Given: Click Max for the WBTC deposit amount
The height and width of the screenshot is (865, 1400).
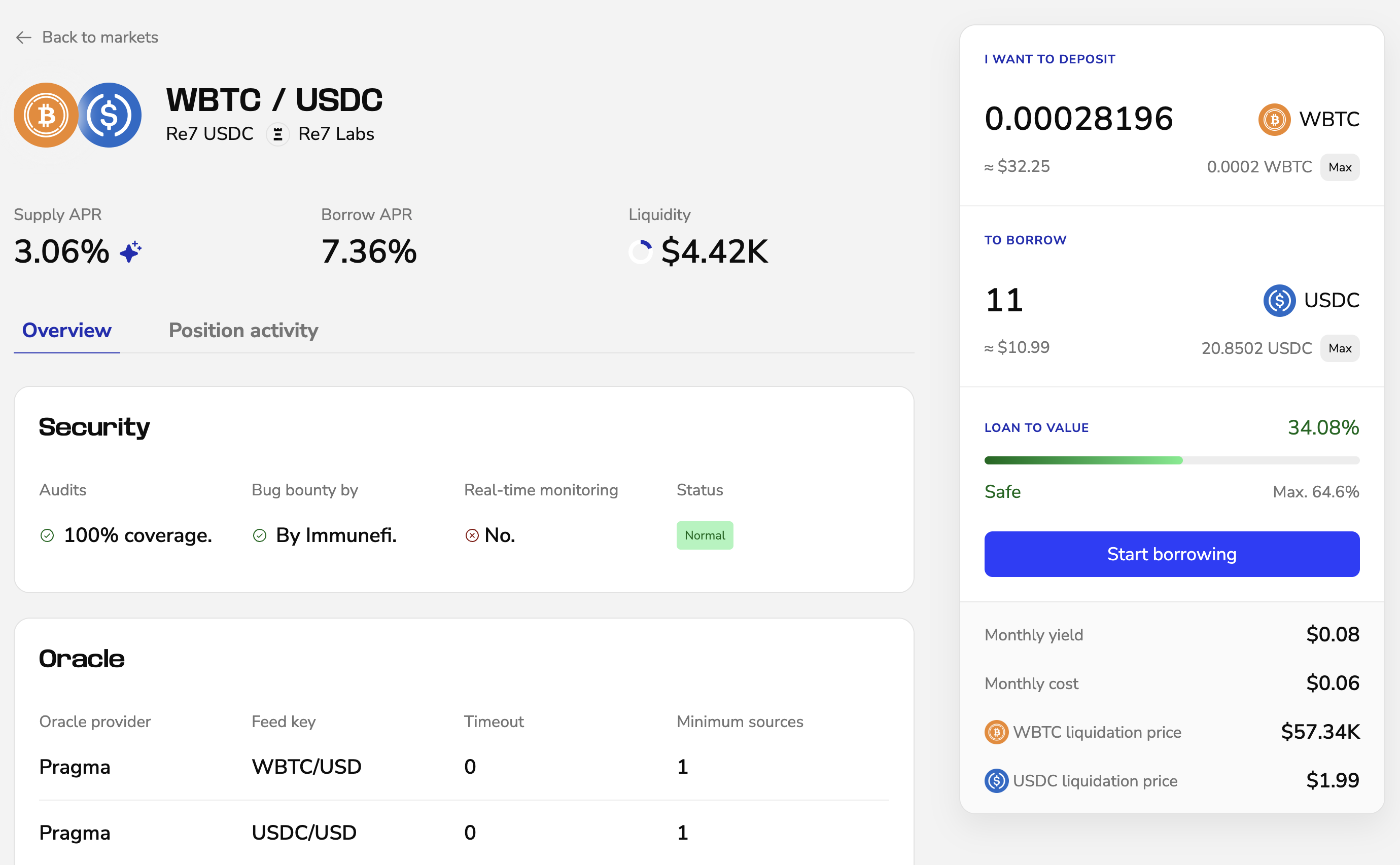Looking at the screenshot, I should click(x=1339, y=168).
